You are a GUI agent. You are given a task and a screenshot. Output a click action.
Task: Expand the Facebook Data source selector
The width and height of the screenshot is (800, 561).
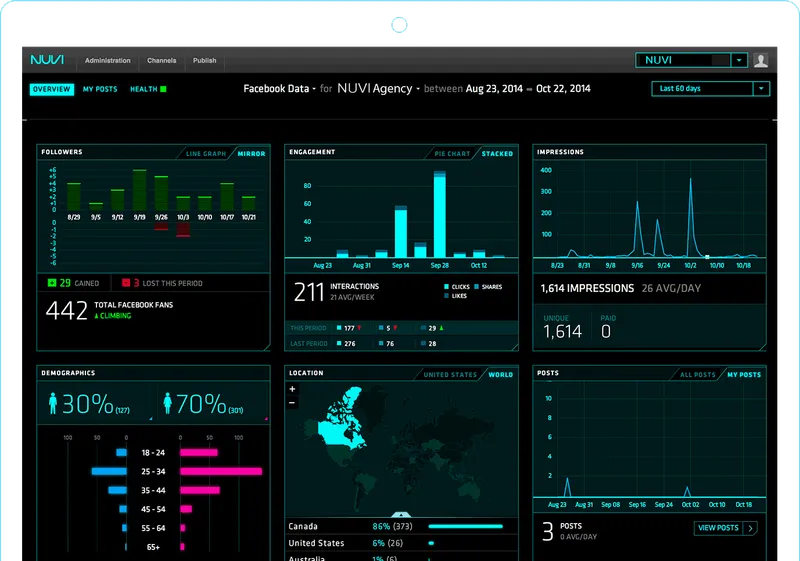tap(279, 89)
